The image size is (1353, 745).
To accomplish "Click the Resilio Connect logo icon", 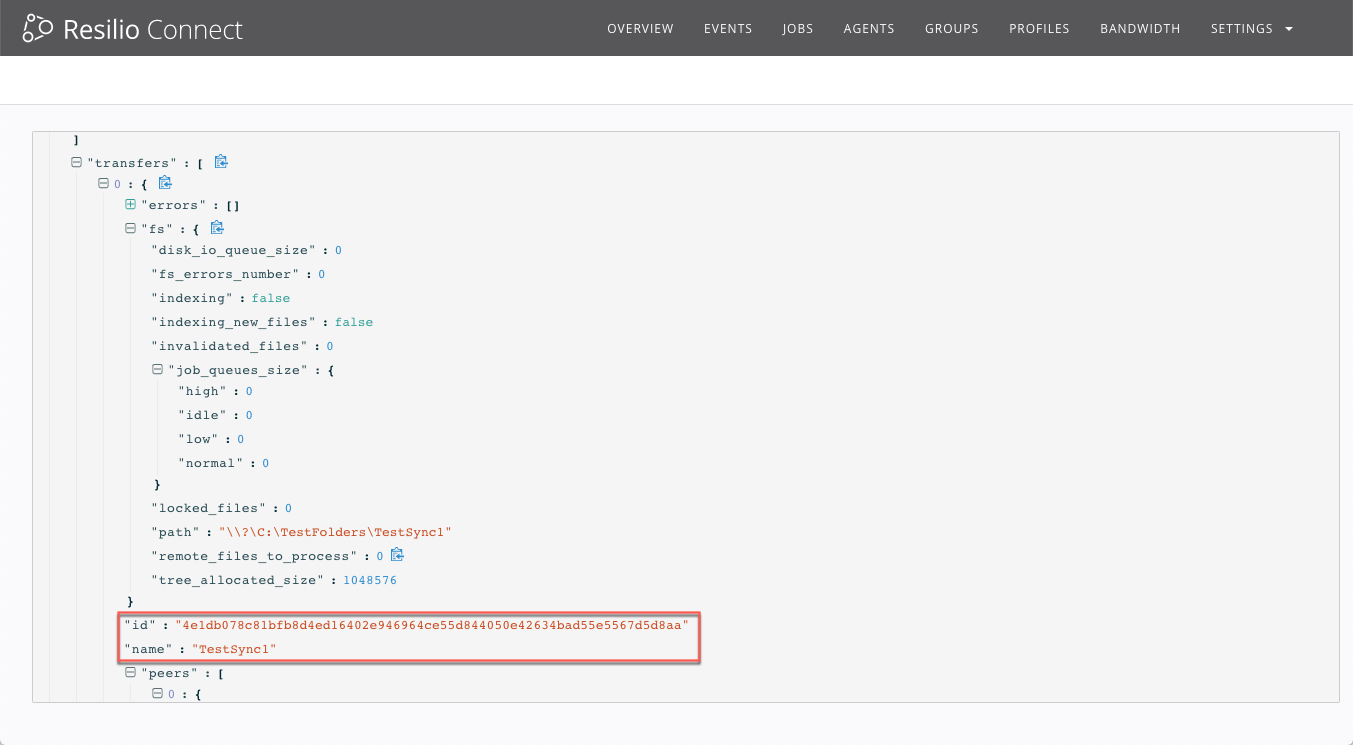I will pos(37,29).
